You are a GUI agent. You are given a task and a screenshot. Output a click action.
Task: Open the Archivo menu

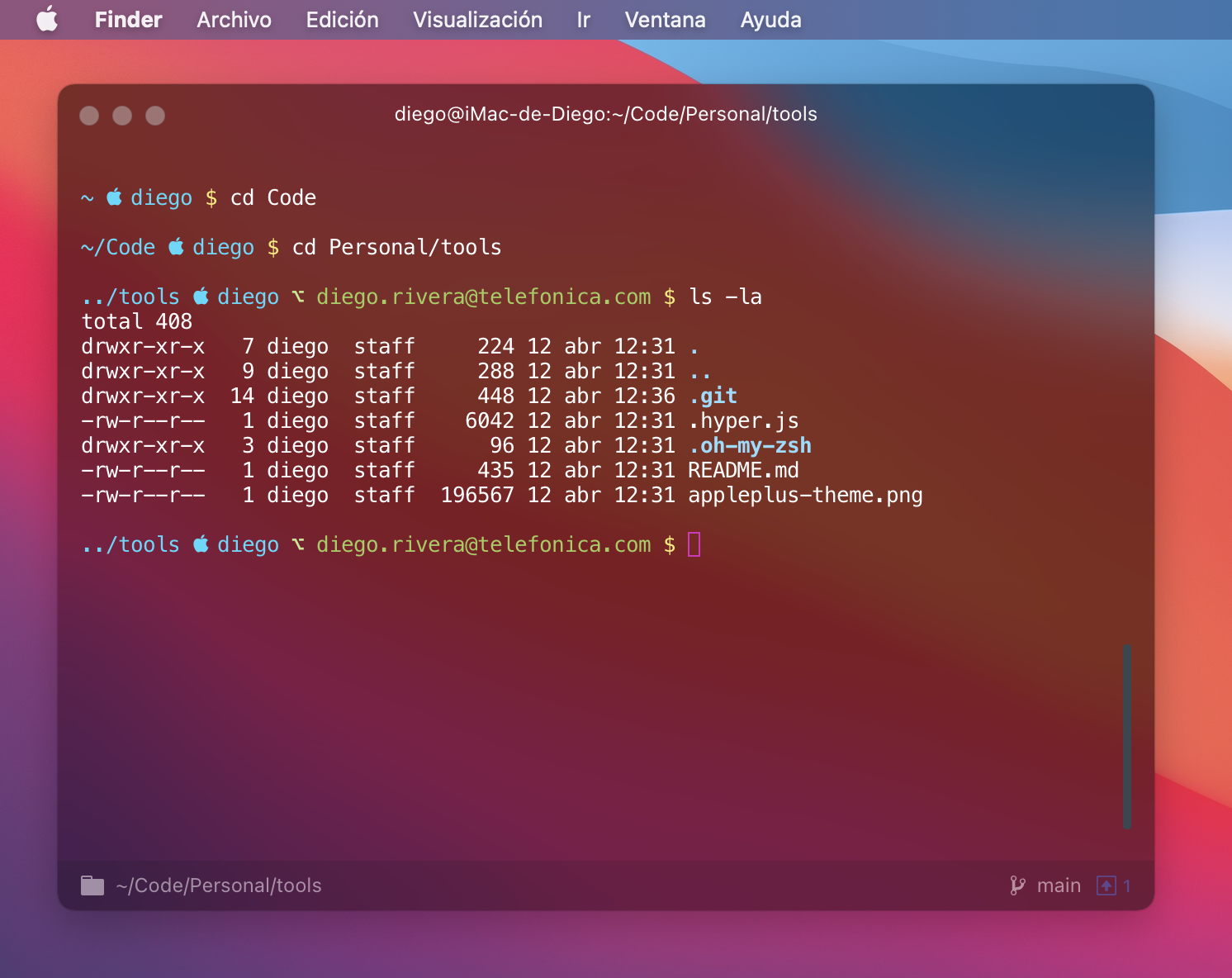tap(234, 20)
